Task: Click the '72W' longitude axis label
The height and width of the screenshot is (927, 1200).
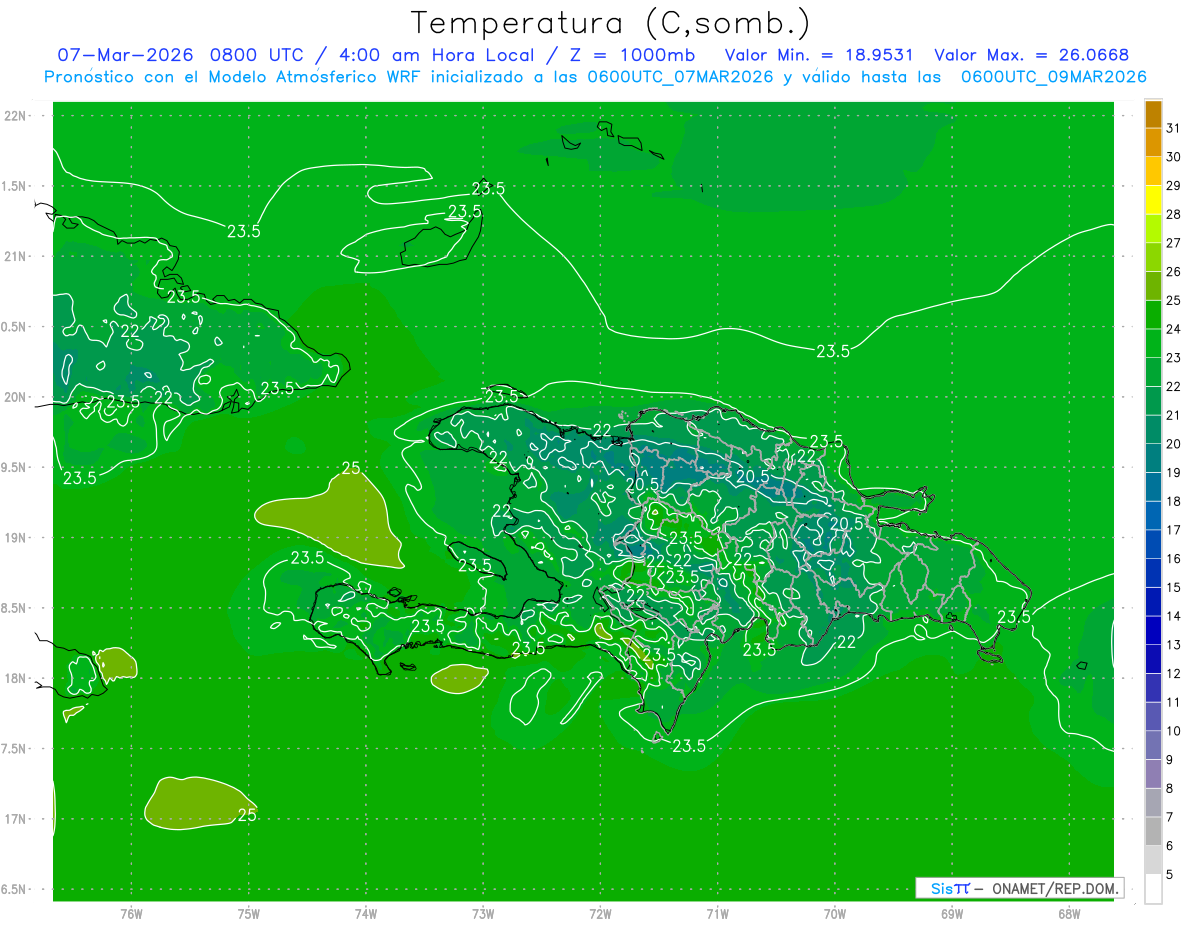Action: tap(600, 913)
